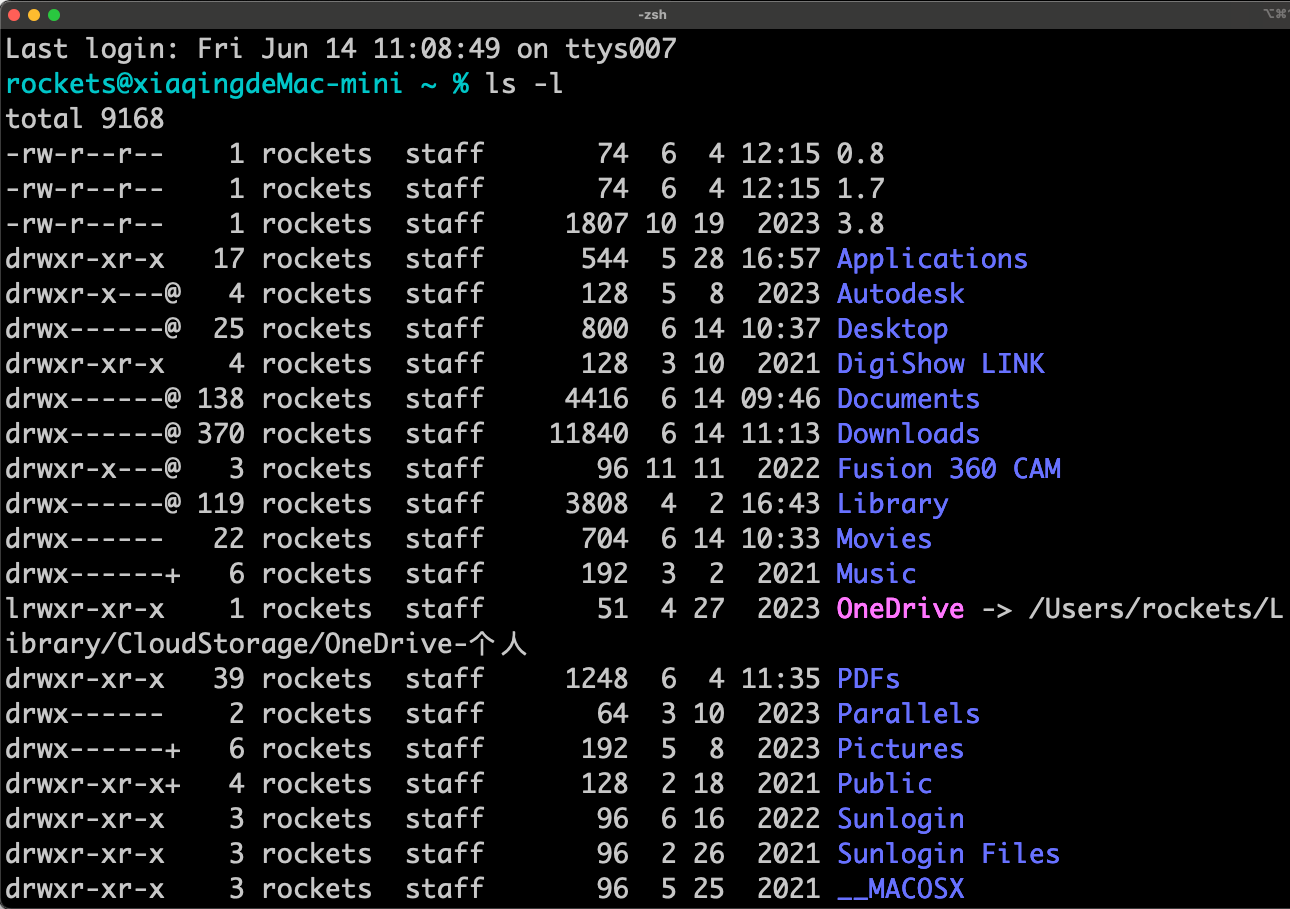This screenshot has height=909, width=1290.
Task: Click the red close window button
Action: tap(14, 14)
